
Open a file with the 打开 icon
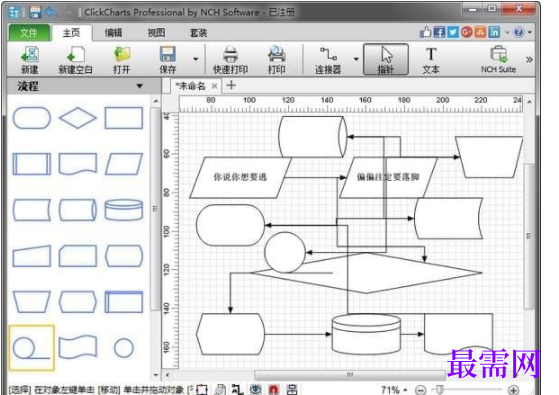click(x=122, y=60)
